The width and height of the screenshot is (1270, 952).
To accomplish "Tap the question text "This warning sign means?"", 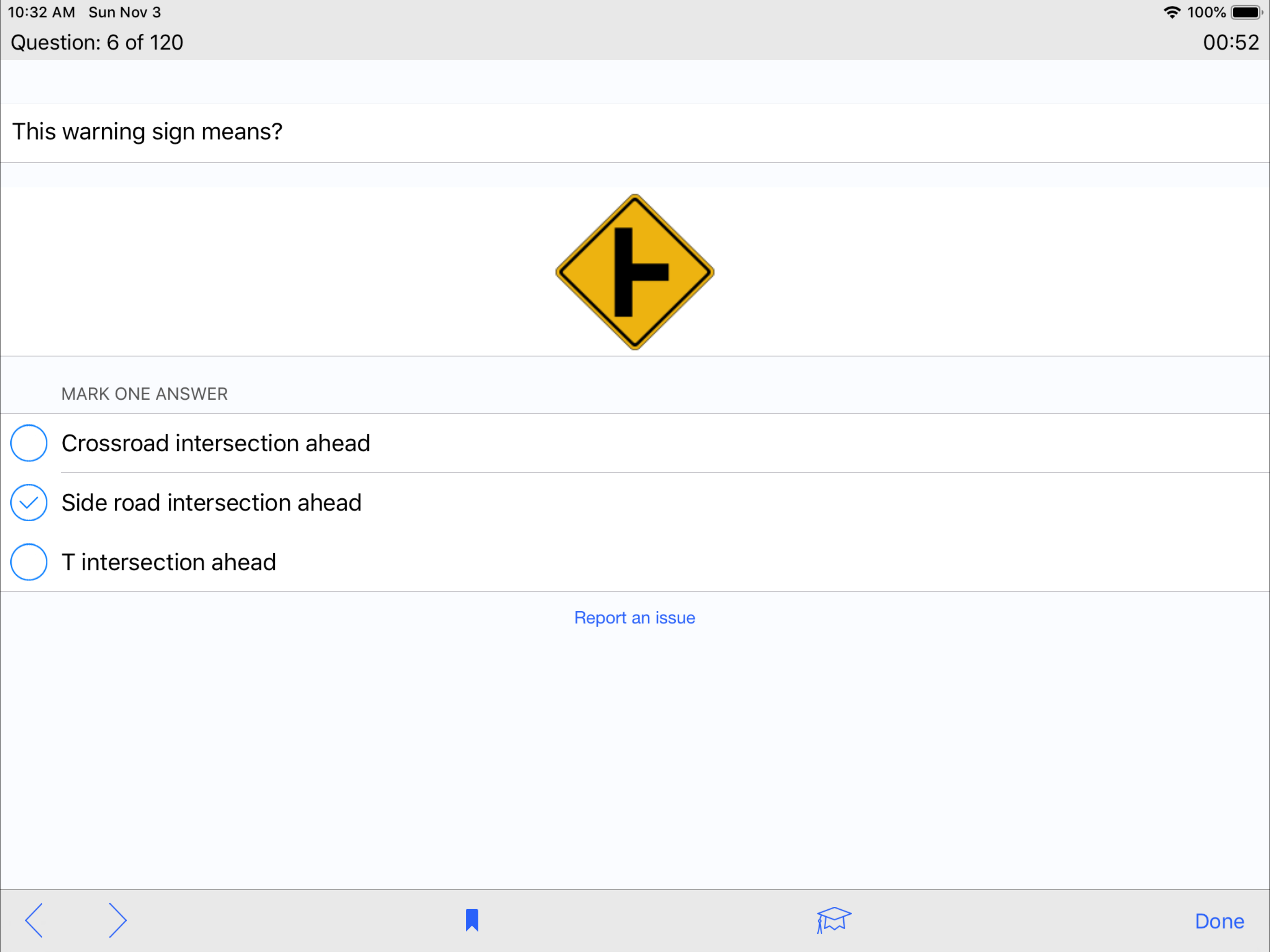I will pyautogui.click(x=147, y=132).
